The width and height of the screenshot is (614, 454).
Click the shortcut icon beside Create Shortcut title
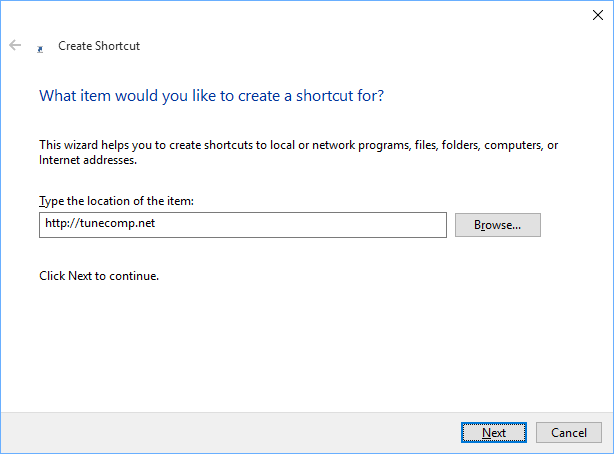tap(40, 47)
